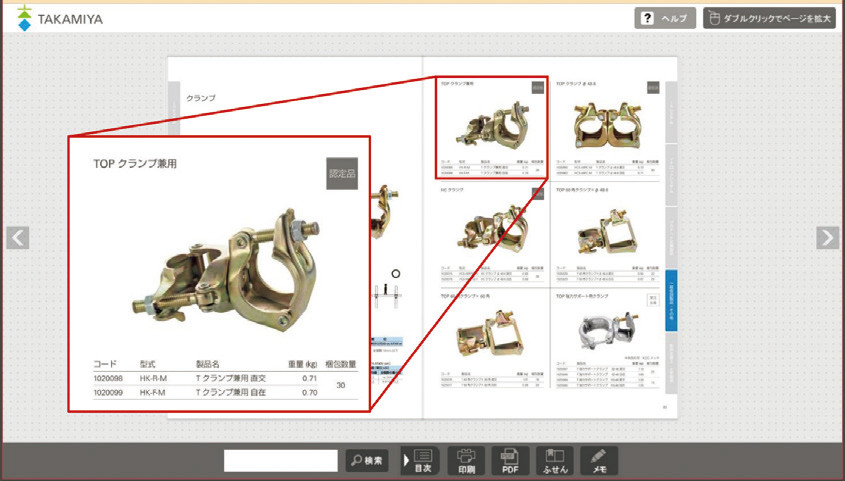Click the 検索 search button
The image size is (845, 481).
[x=367, y=461]
